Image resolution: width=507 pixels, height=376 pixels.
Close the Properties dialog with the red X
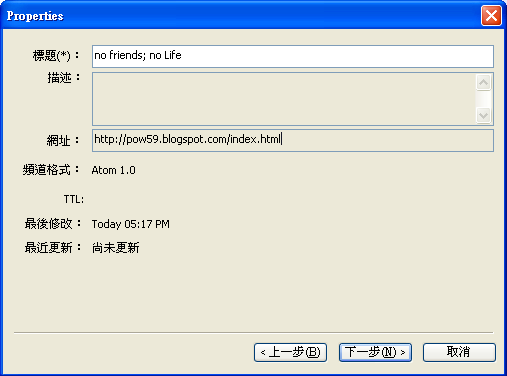click(x=491, y=15)
